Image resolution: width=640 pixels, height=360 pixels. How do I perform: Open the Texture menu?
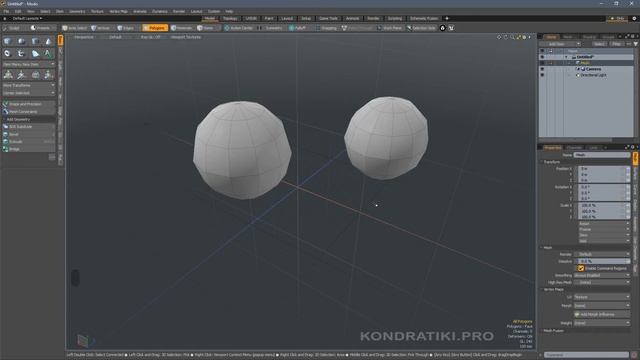pos(97,11)
